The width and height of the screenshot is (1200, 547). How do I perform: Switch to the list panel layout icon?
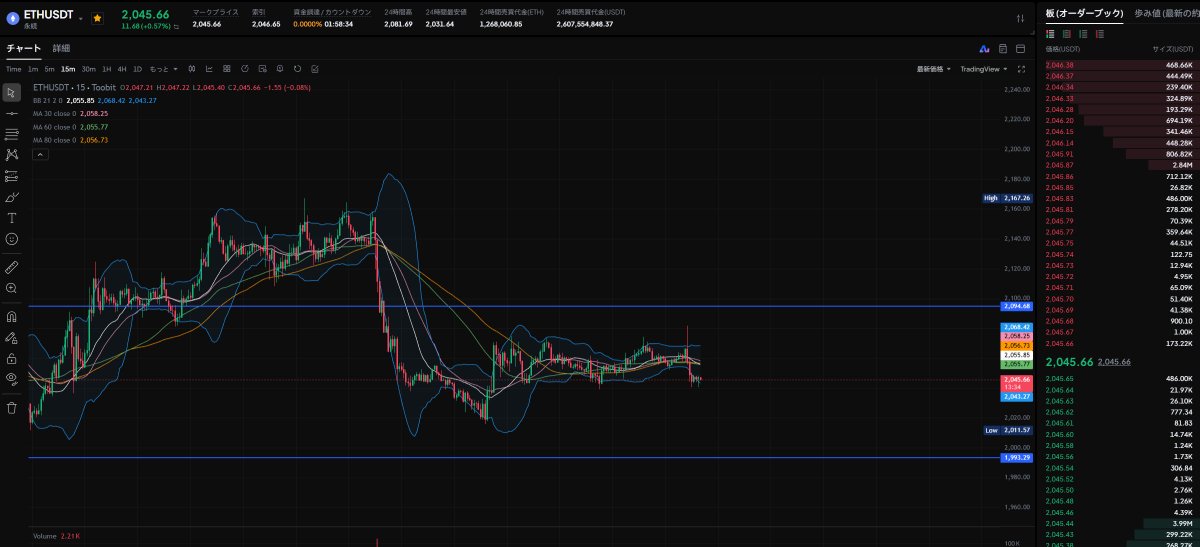click(1003, 48)
